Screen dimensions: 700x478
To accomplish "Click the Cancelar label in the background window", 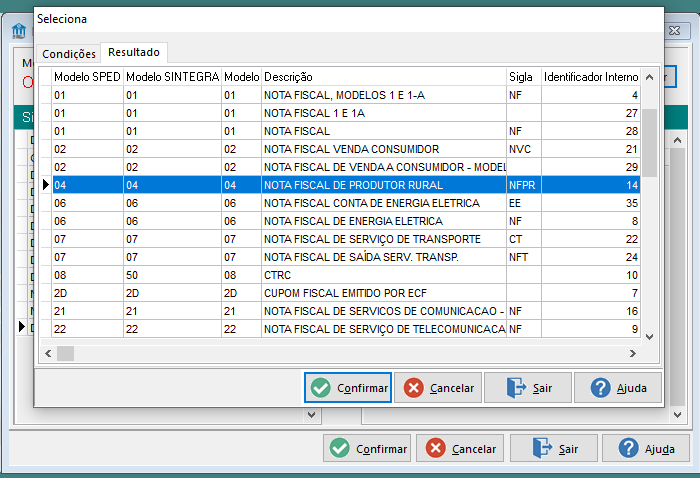I will [x=474, y=449].
